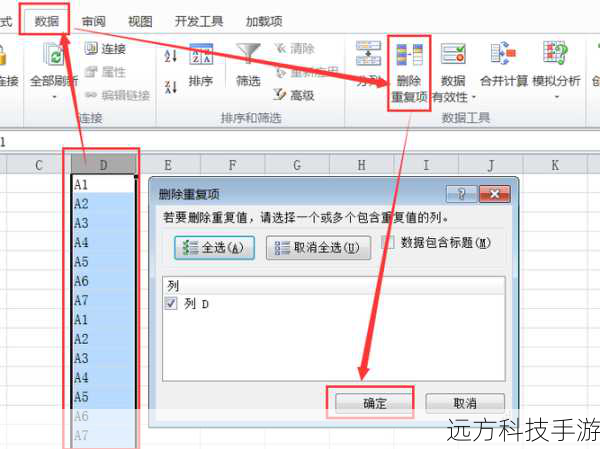
Task: Click the 全选(A) select all button
Action: click(x=214, y=248)
